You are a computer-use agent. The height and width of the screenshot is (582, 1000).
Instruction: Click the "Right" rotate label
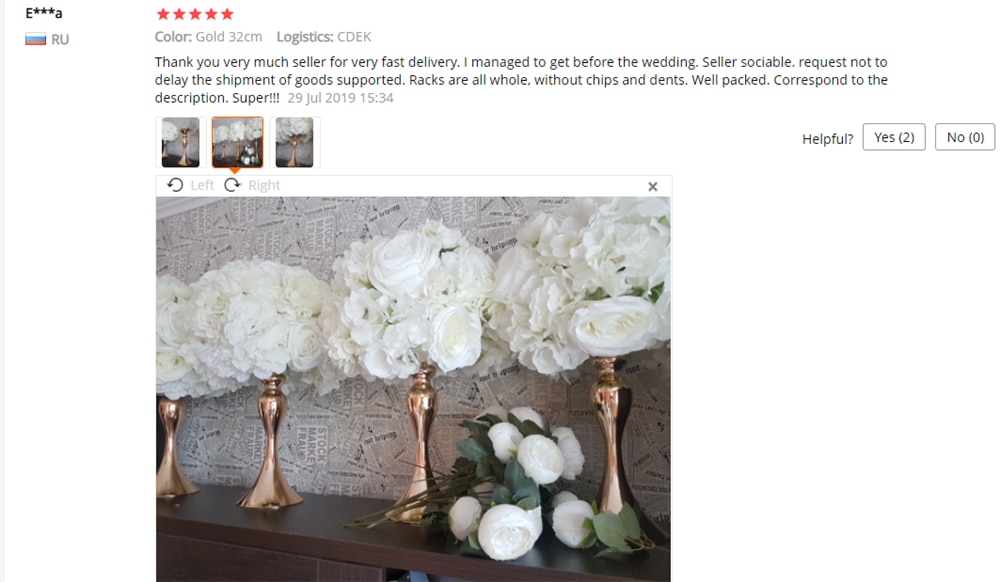264,186
